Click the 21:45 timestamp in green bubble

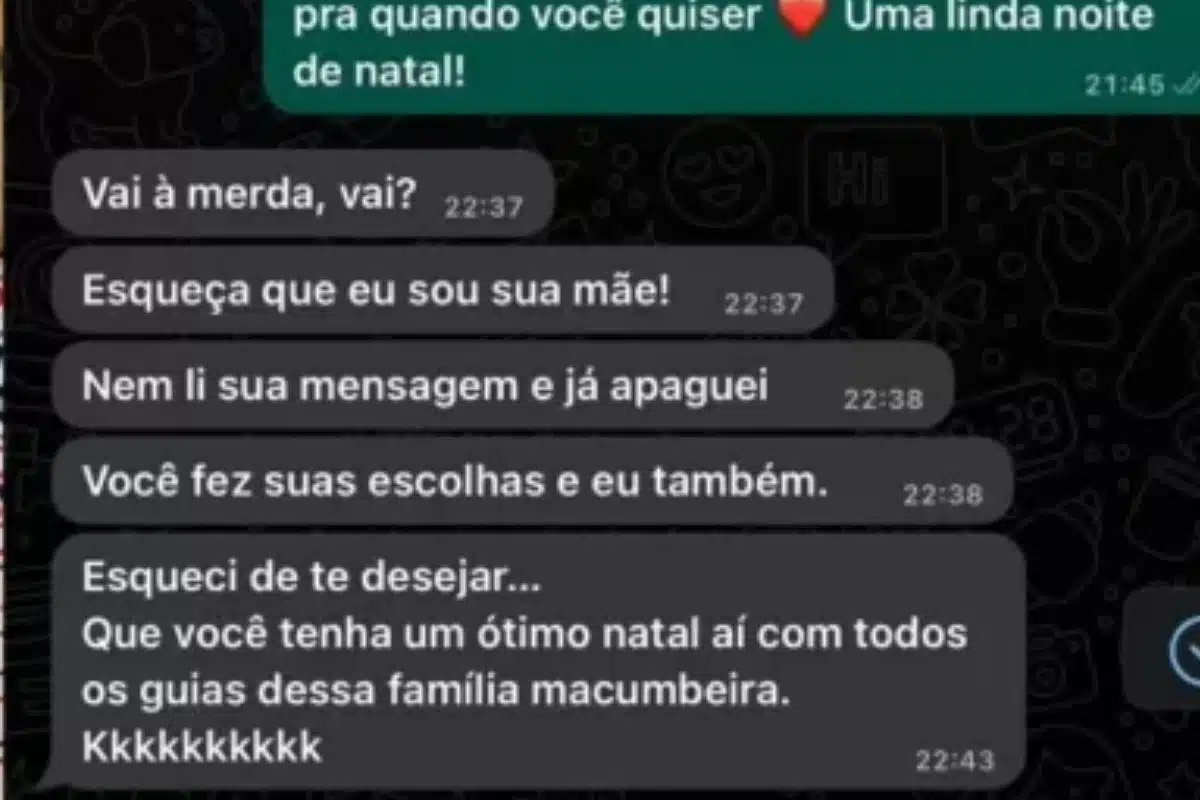[1126, 85]
